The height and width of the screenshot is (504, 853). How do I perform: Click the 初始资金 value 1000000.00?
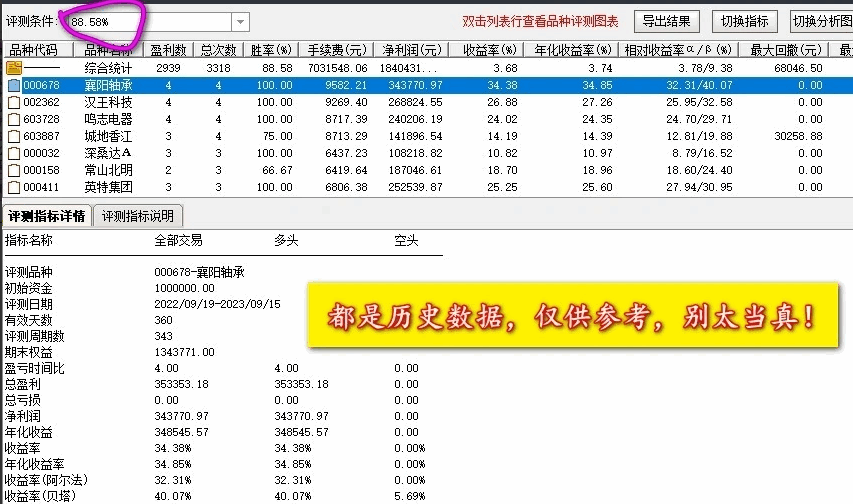(x=184, y=288)
